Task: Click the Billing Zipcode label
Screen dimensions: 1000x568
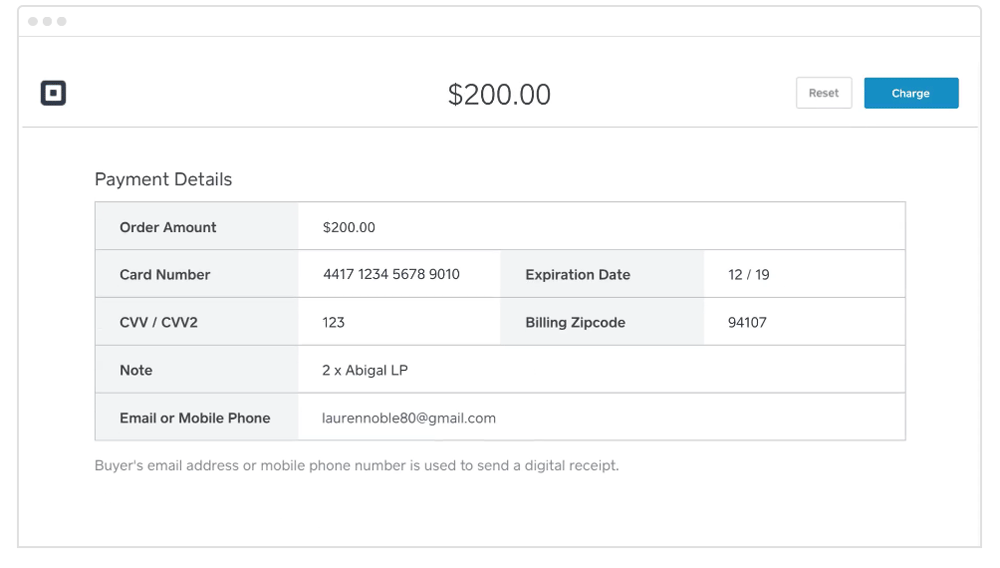Action: coord(575,323)
